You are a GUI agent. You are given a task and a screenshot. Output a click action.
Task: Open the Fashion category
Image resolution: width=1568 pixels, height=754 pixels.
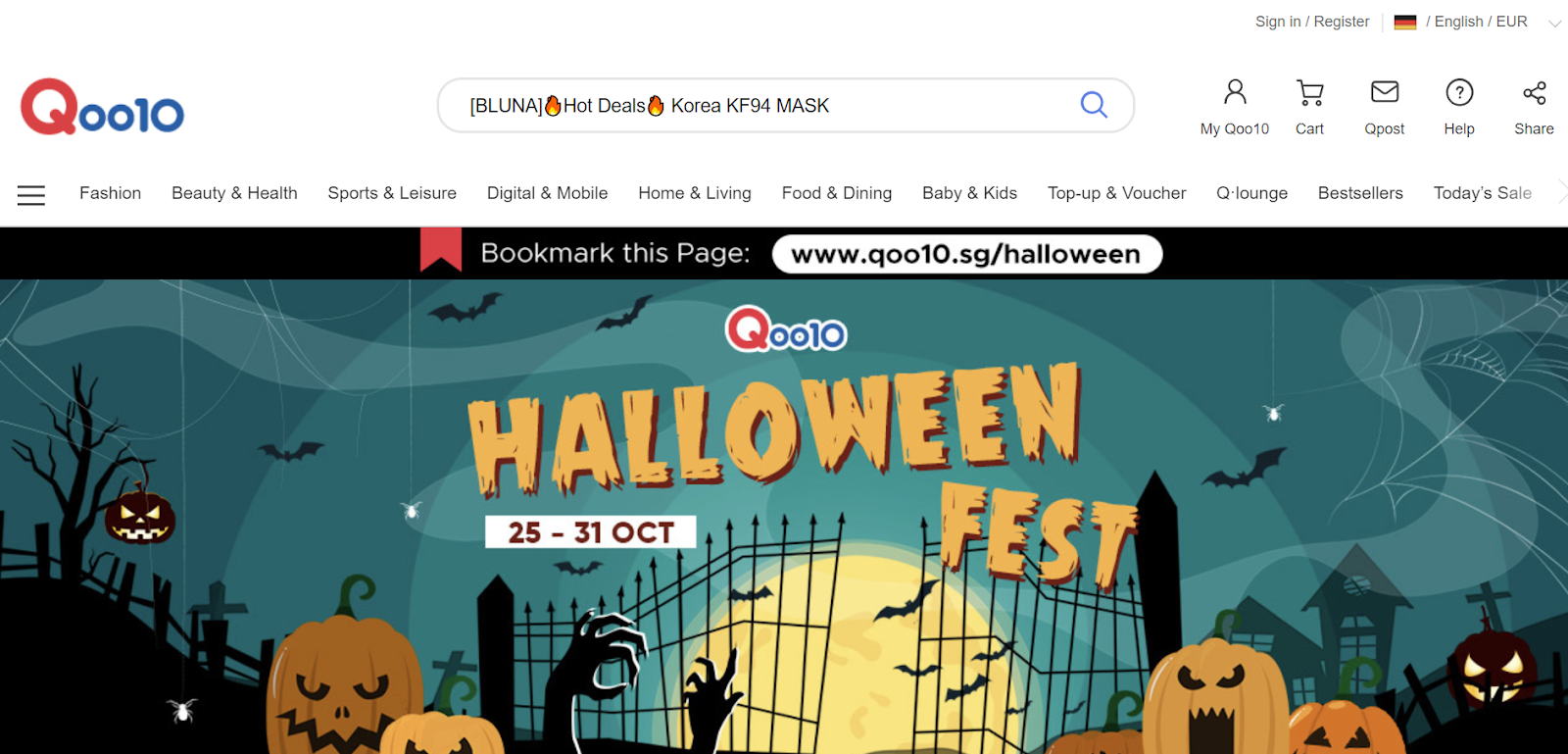pyautogui.click(x=111, y=193)
